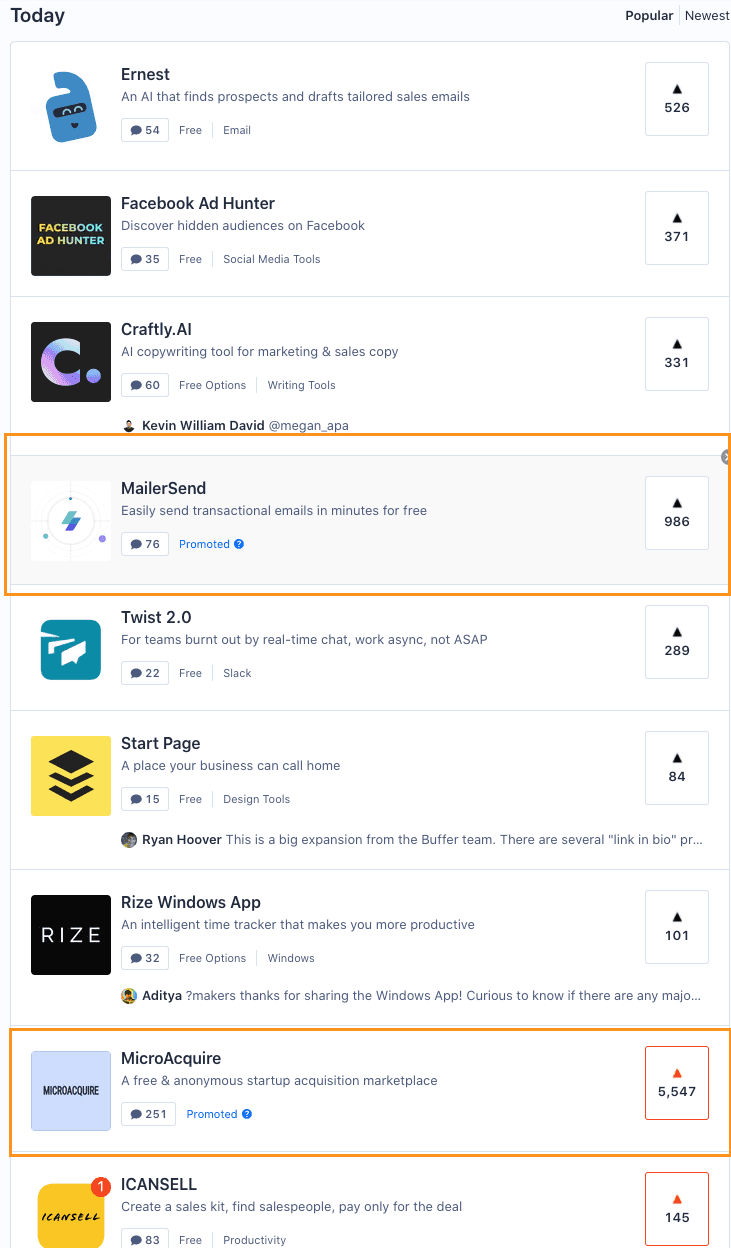This screenshot has width=731, height=1248.
Task: Click the Facebook Ad Hunter thumbnail
Action: (71, 236)
